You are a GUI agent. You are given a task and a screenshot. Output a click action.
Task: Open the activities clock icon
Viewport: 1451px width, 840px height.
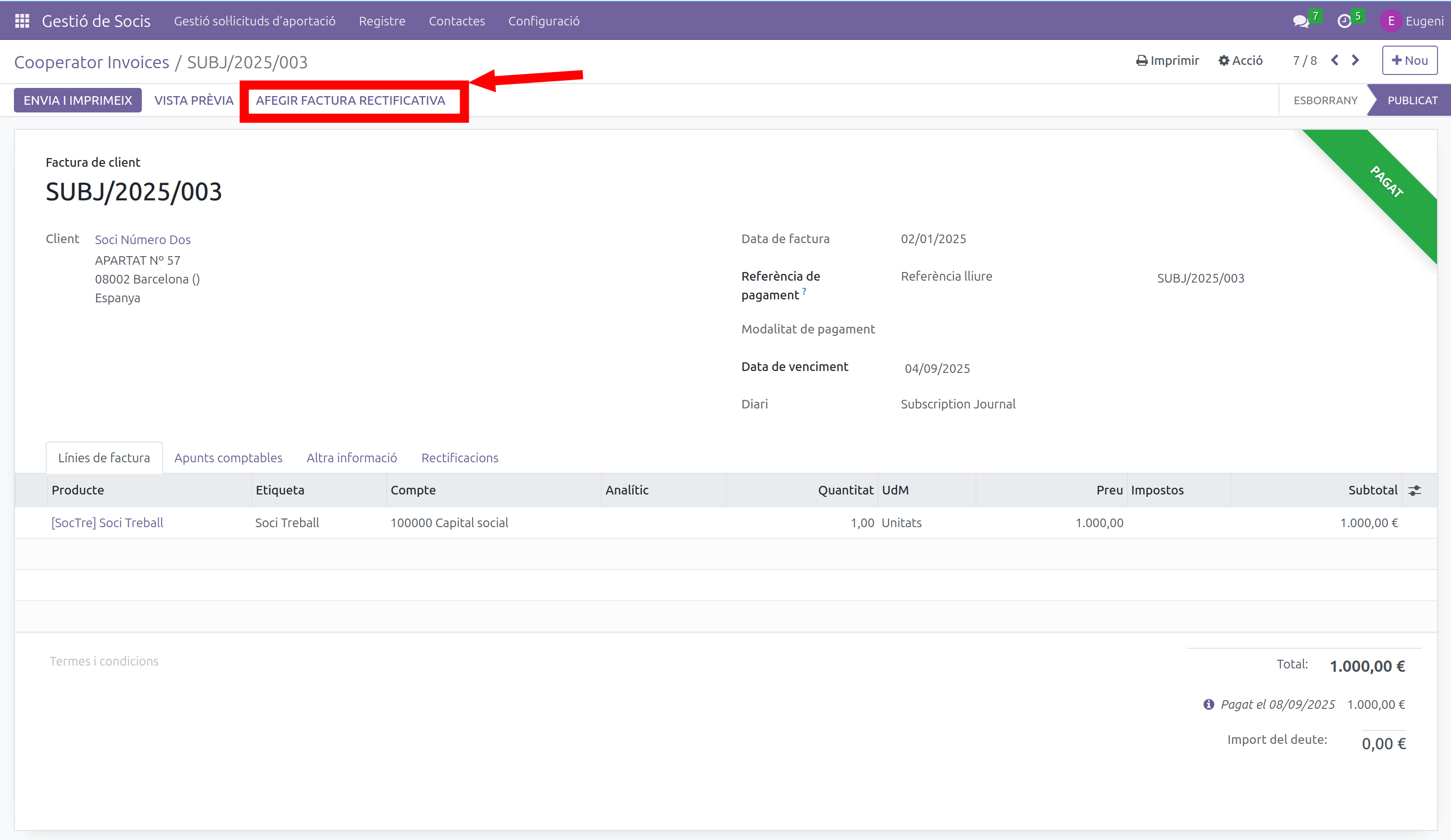click(x=1344, y=21)
